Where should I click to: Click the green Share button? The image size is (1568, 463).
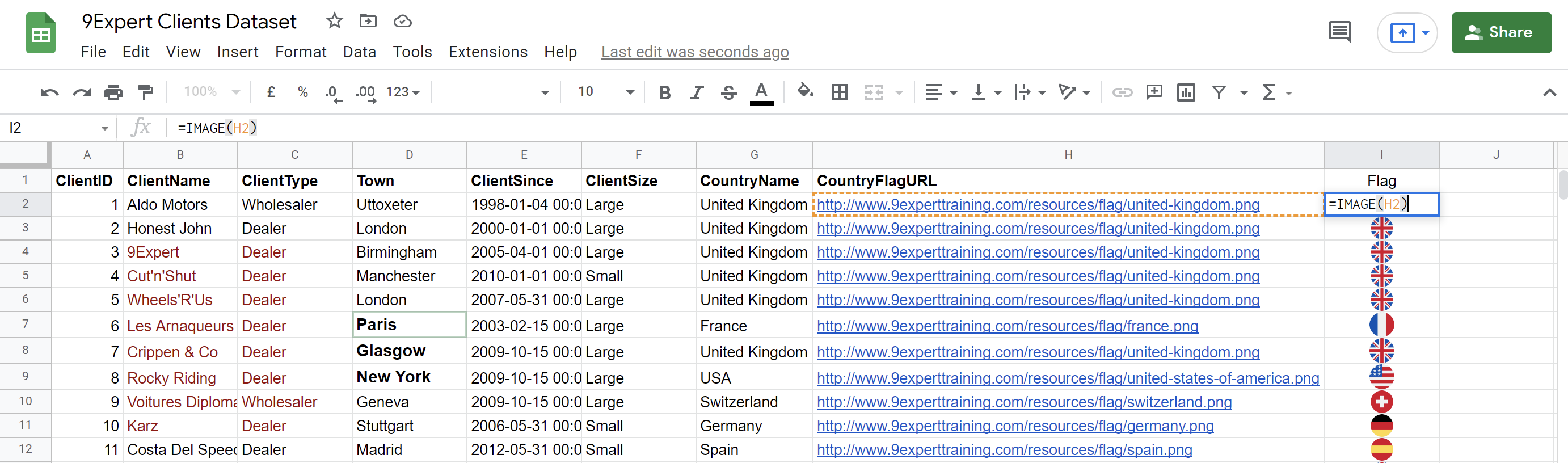[1501, 33]
